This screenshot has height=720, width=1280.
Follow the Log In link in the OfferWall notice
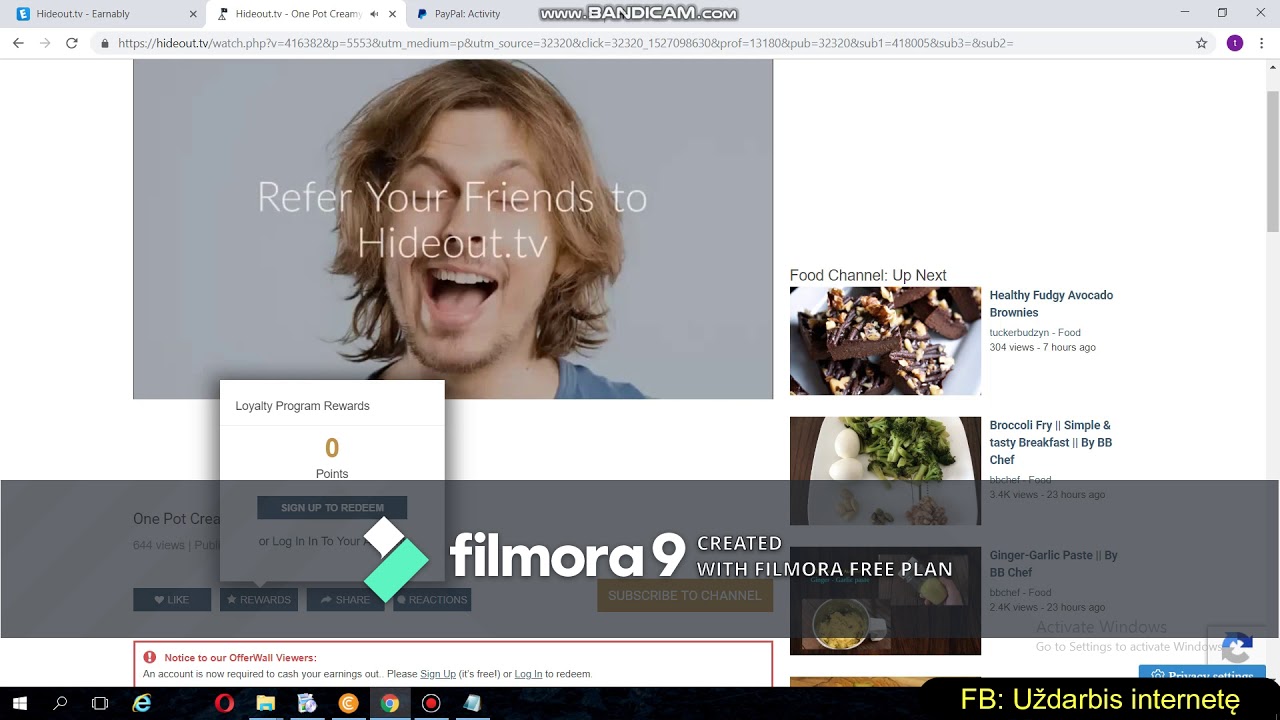pyautogui.click(x=528, y=674)
